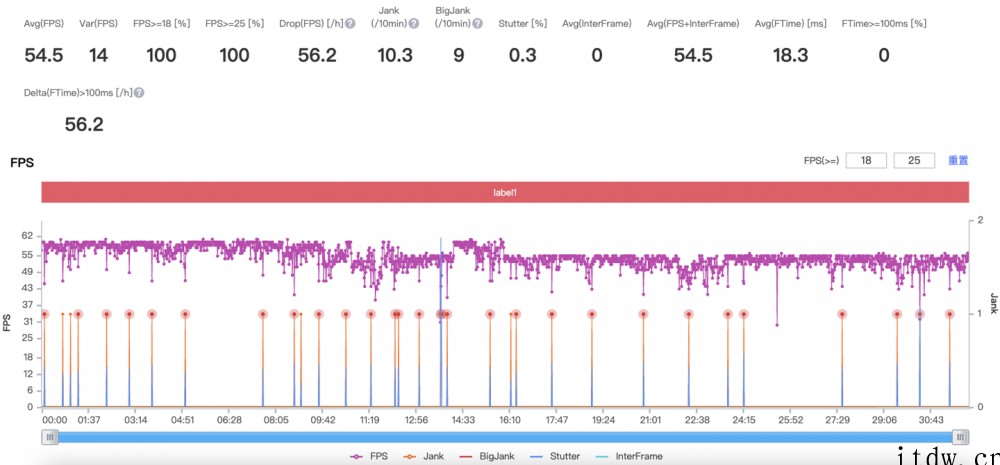Click the FPS threshold field showing 25
The height and width of the screenshot is (465, 1000).
coord(914,161)
